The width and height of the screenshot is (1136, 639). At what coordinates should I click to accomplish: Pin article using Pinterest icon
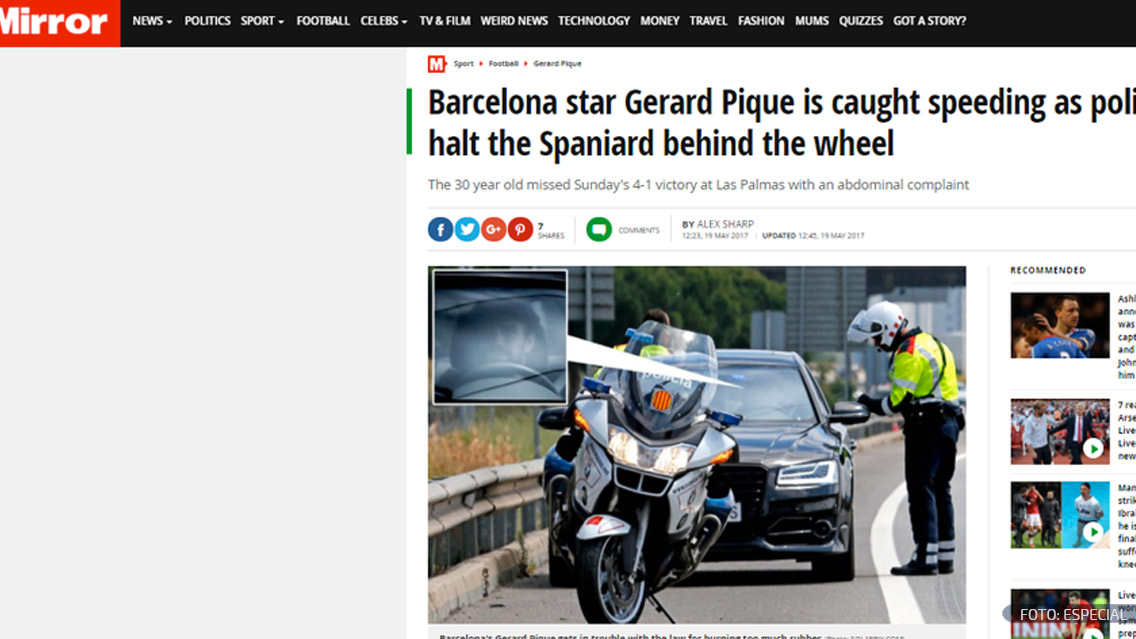pos(520,230)
